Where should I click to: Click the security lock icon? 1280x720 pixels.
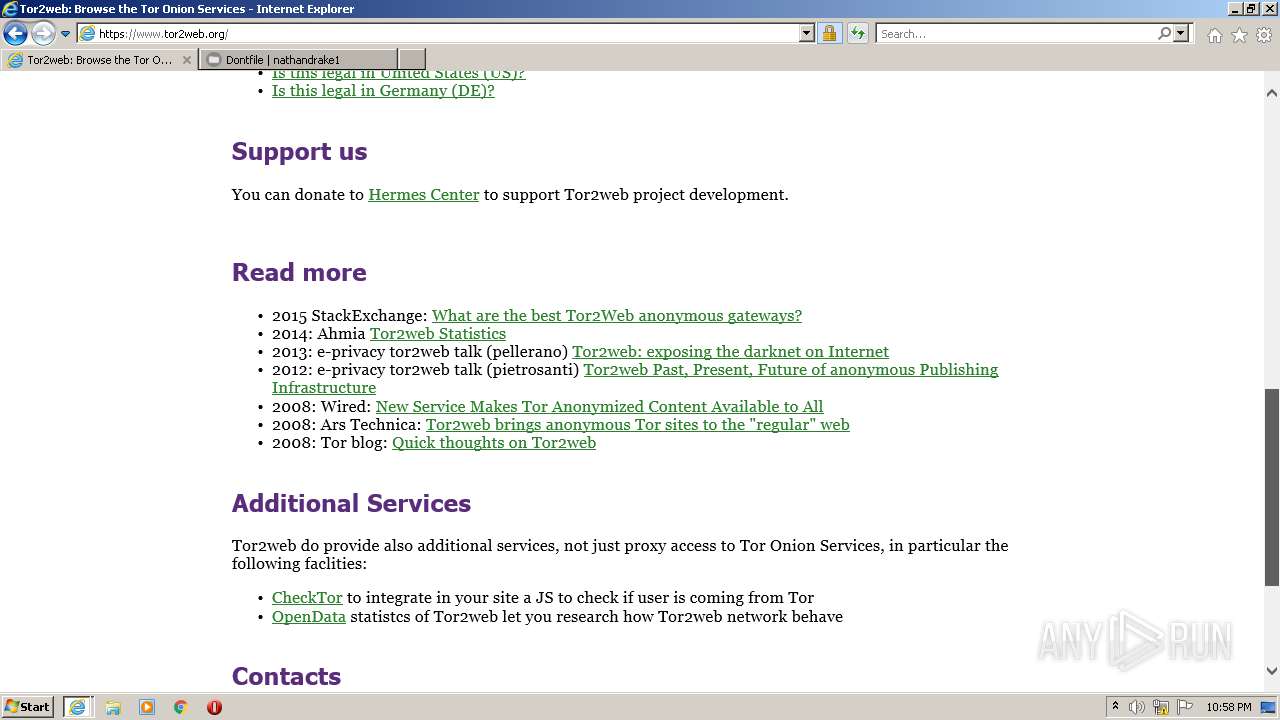[x=829, y=33]
